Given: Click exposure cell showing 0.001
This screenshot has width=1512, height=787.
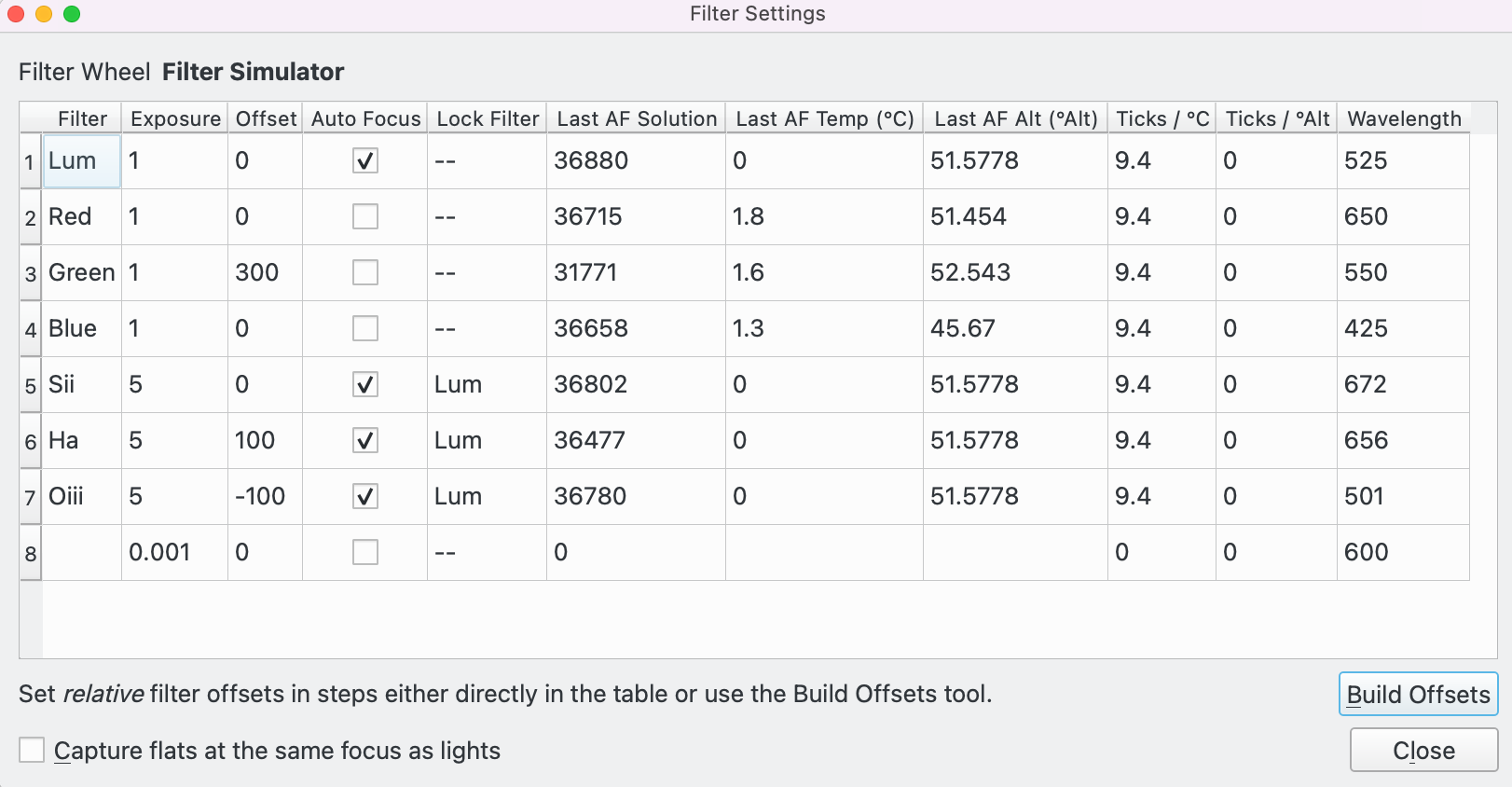Looking at the screenshot, I should tap(173, 553).
